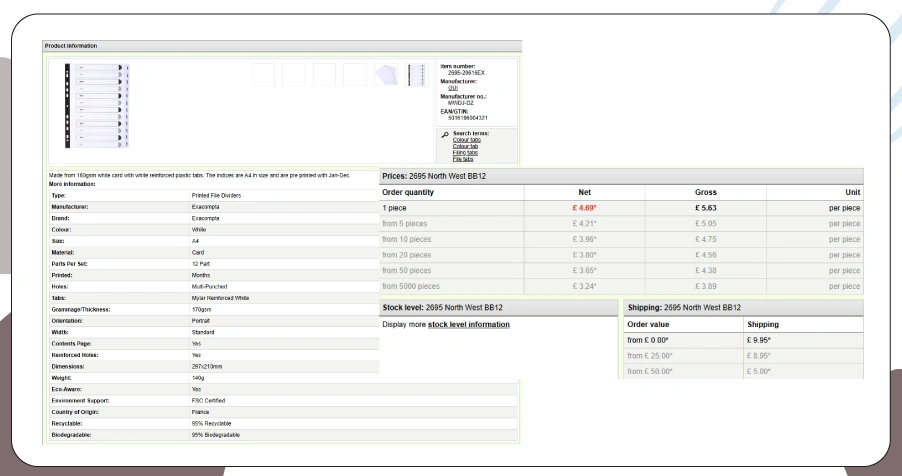Click the 'A4' size value
The image size is (902, 476).
coord(195,241)
